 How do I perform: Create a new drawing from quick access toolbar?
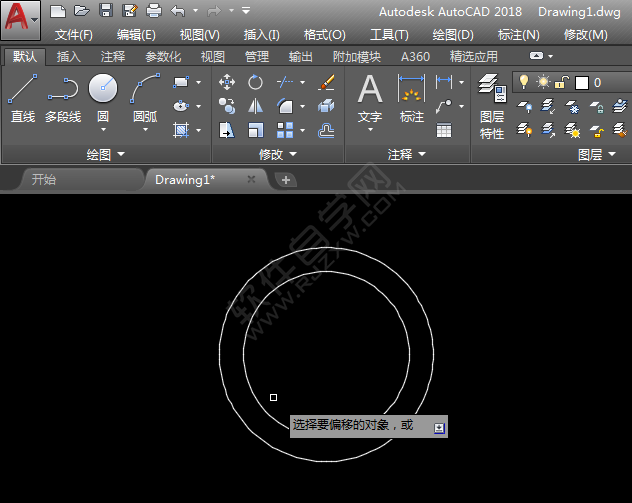point(58,11)
